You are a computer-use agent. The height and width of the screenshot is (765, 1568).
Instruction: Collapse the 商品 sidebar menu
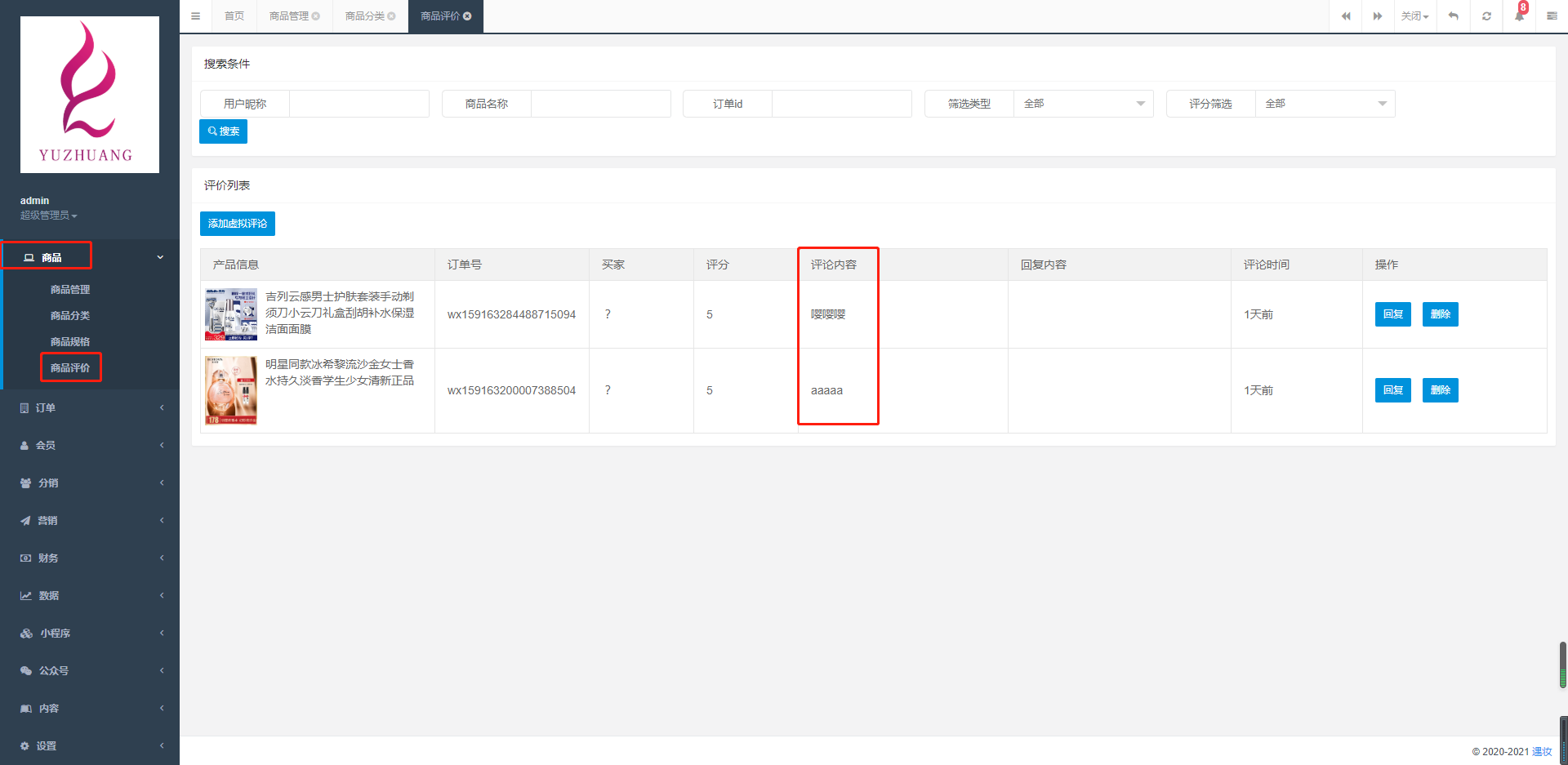click(x=90, y=257)
